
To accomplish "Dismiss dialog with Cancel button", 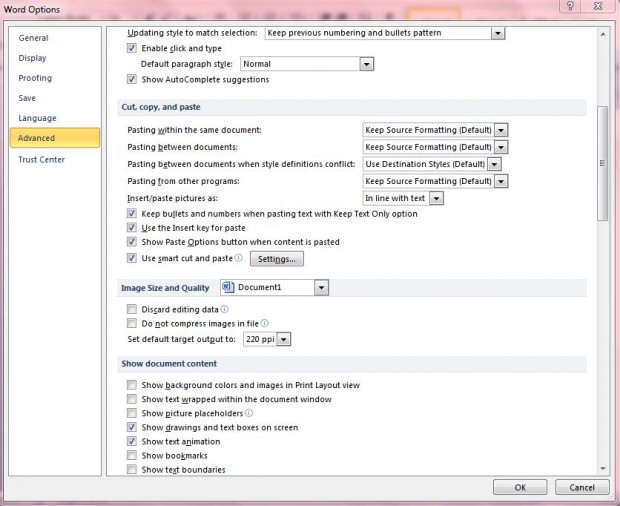I will [582, 487].
